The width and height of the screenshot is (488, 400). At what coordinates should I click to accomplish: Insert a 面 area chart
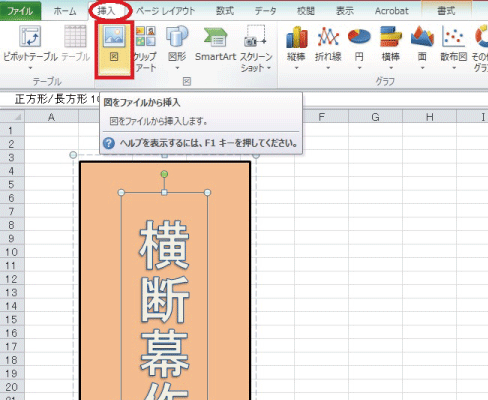point(422,43)
